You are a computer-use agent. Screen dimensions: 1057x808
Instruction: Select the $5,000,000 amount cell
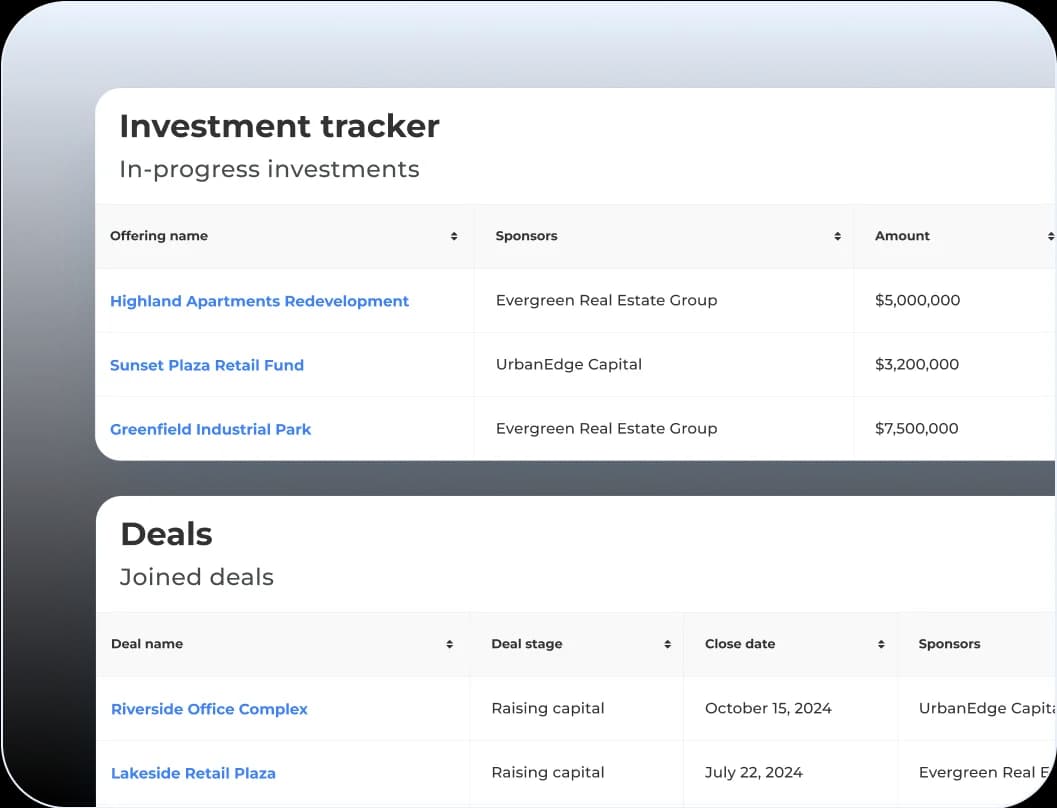point(916,300)
